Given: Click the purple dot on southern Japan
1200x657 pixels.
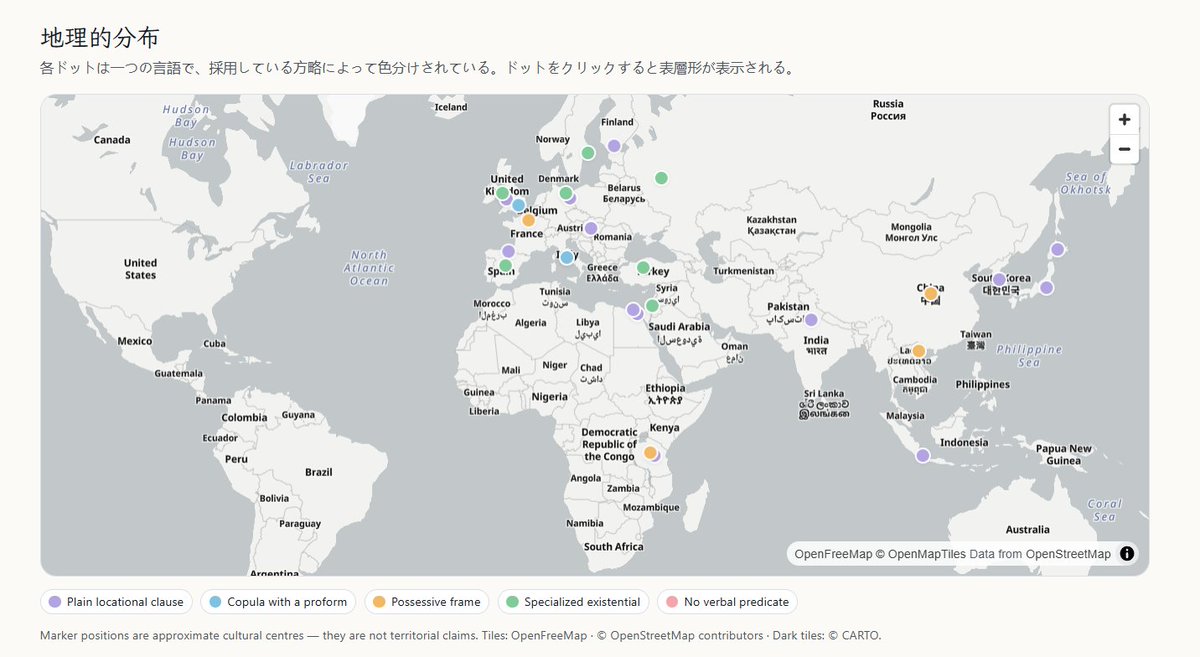Looking at the screenshot, I should (x=1046, y=288).
